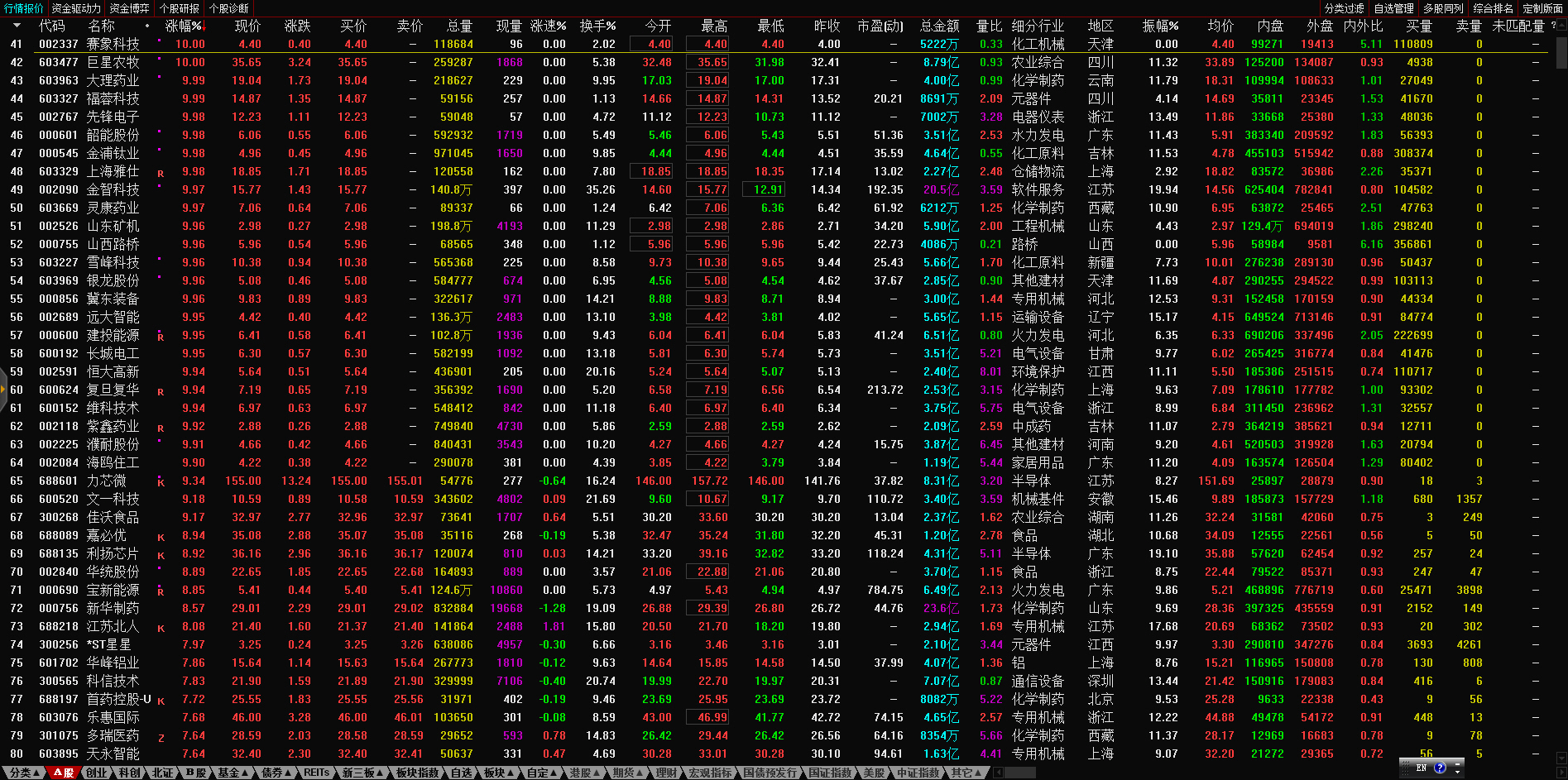Click the EN input language indicator
The width and height of the screenshot is (1568, 780).
(x=1422, y=768)
